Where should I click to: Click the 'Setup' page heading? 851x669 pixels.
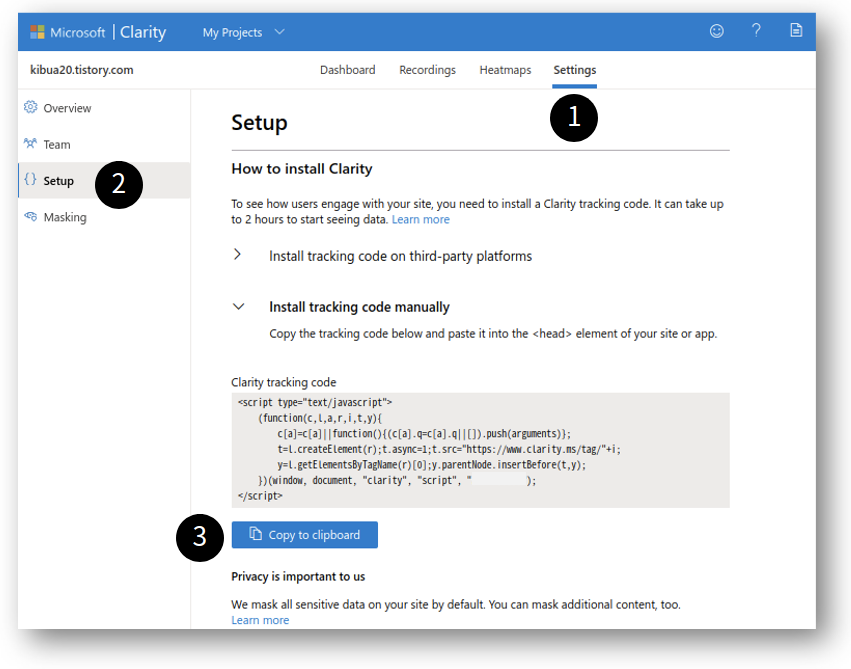click(x=259, y=123)
